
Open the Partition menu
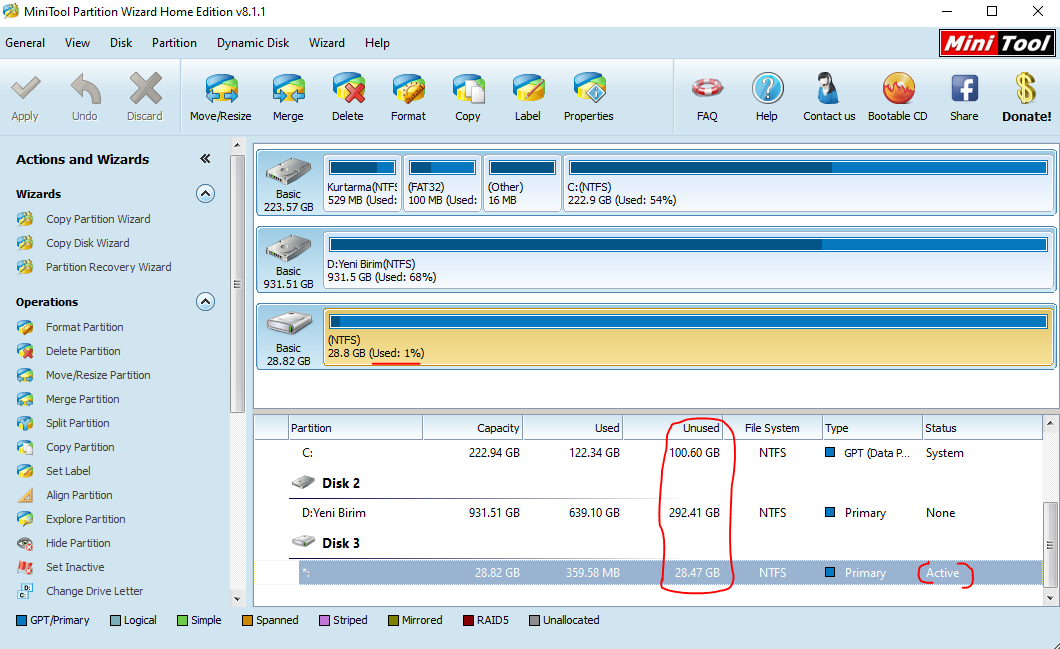(x=174, y=43)
